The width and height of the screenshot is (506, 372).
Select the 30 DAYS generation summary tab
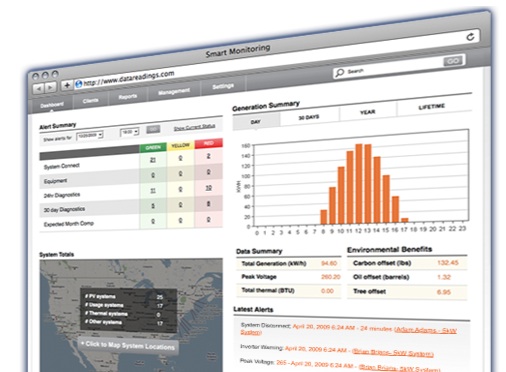pos(309,117)
